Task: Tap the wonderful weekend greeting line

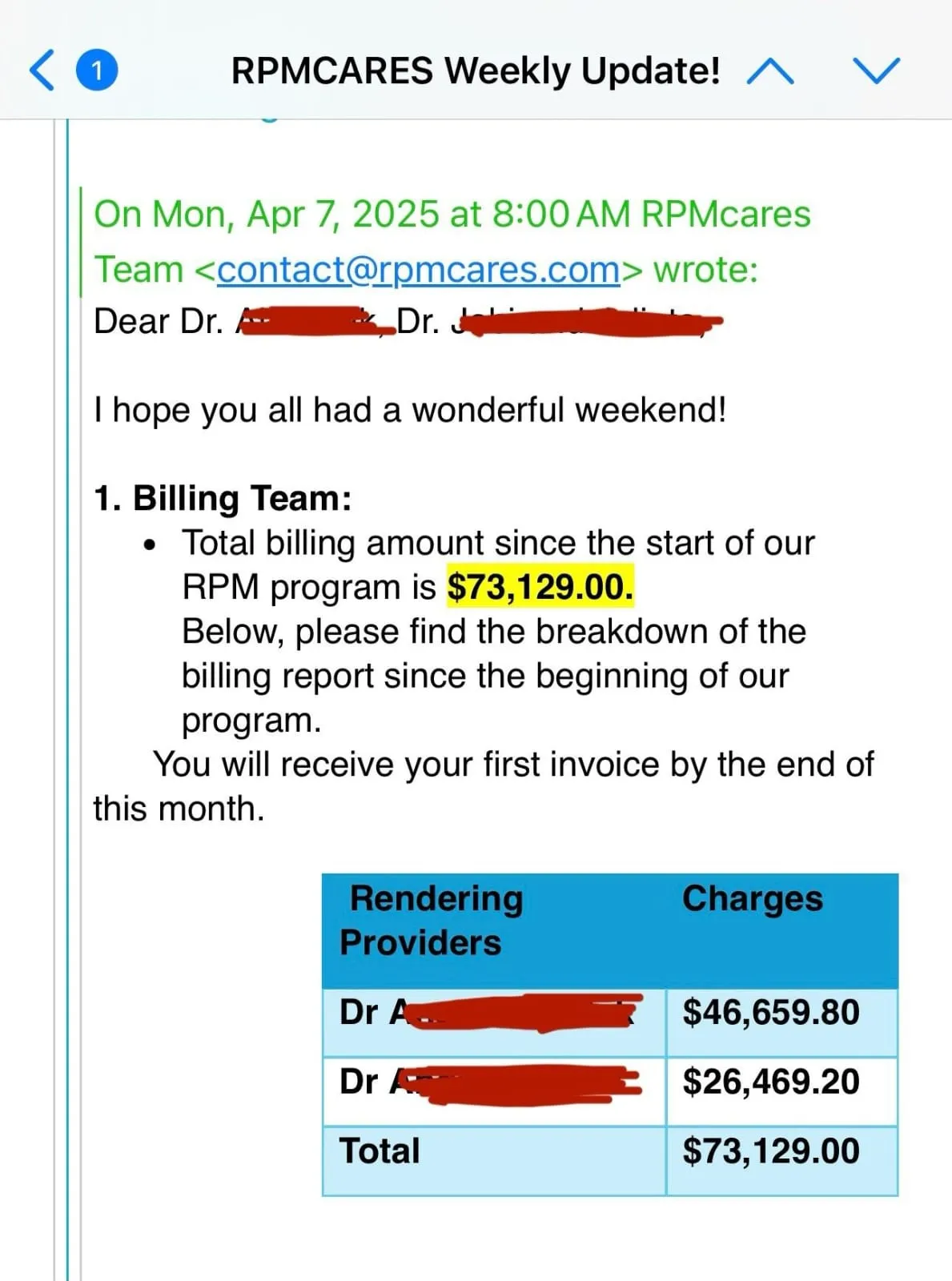Action: click(410, 410)
